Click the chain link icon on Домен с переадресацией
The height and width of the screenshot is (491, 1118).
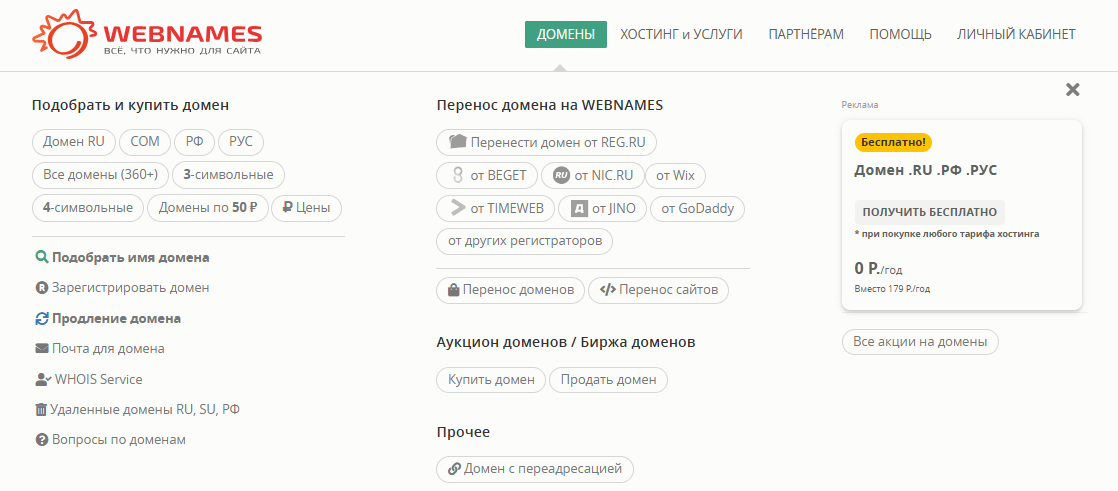454,469
